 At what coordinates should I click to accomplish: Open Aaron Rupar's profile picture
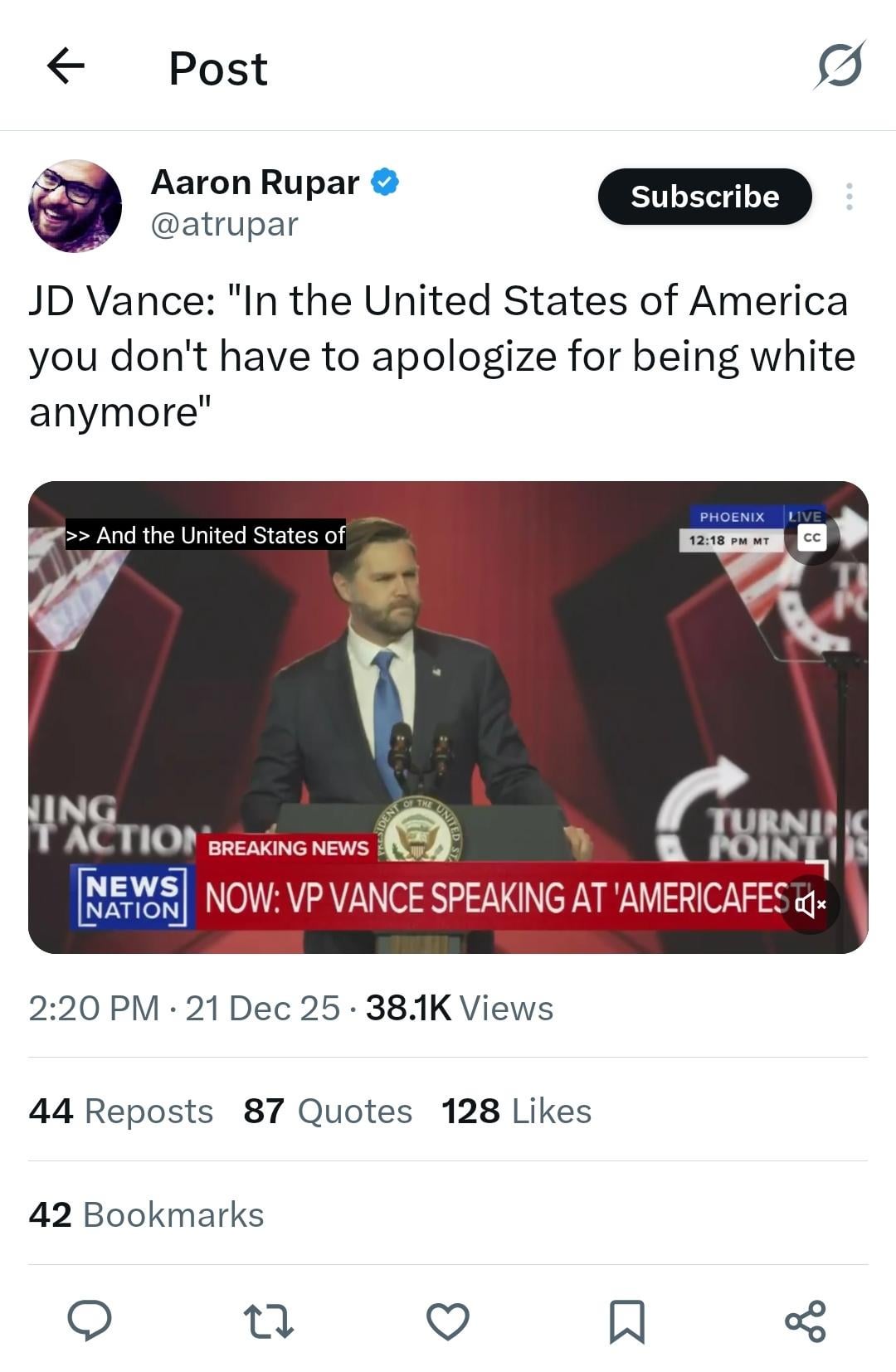pos(75,206)
